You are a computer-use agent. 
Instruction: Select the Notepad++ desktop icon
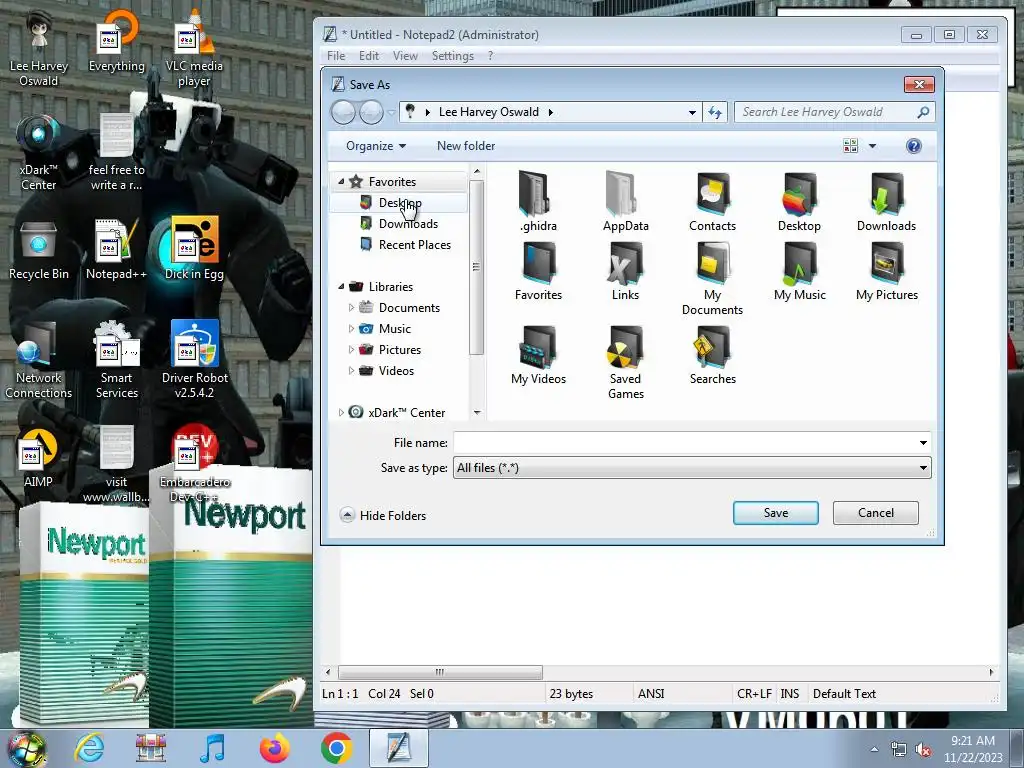pos(116,249)
